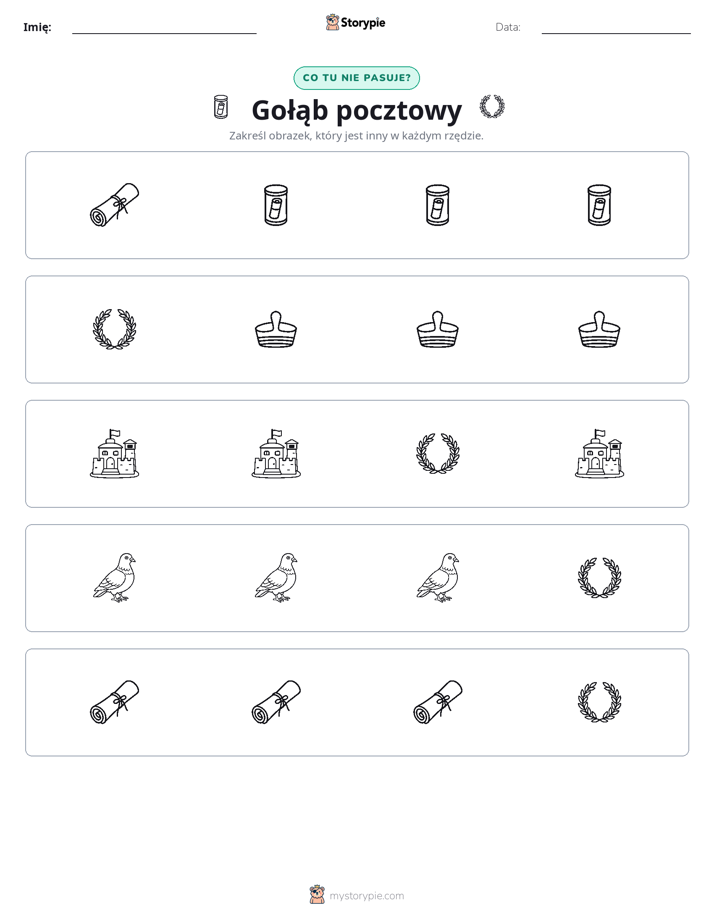Select the laurel wreath in the second row
Viewport: 714px width, 924px height.
(x=114, y=329)
